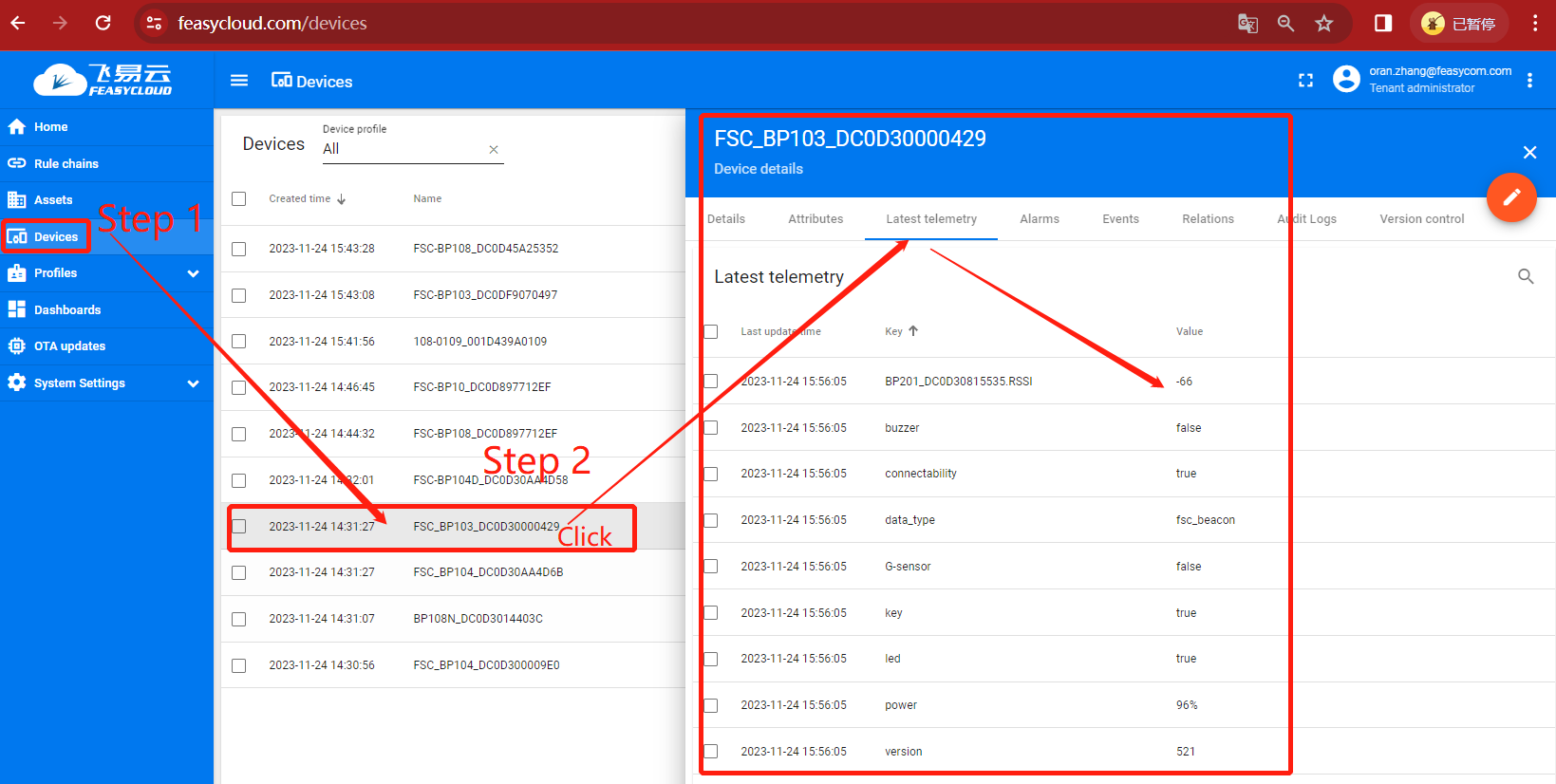Open the FSC_BP104_DC0D300009E0 device row

point(486,665)
